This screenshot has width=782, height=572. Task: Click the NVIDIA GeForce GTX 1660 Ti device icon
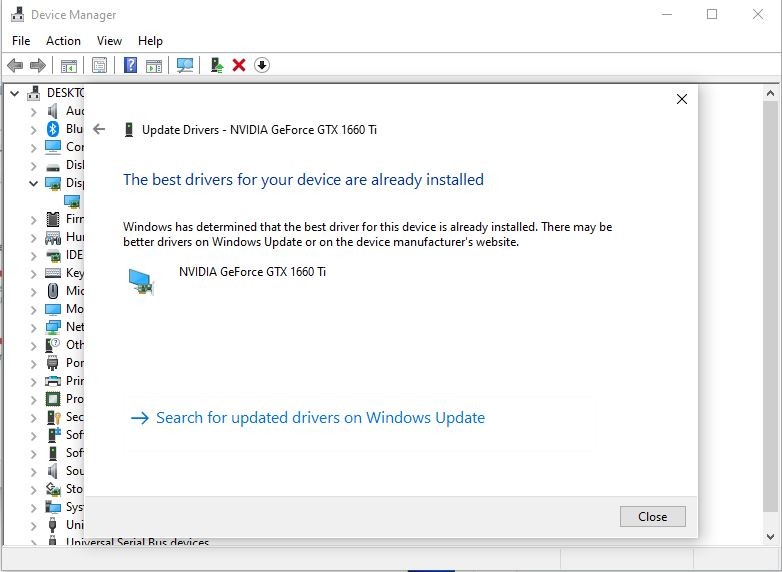142,282
